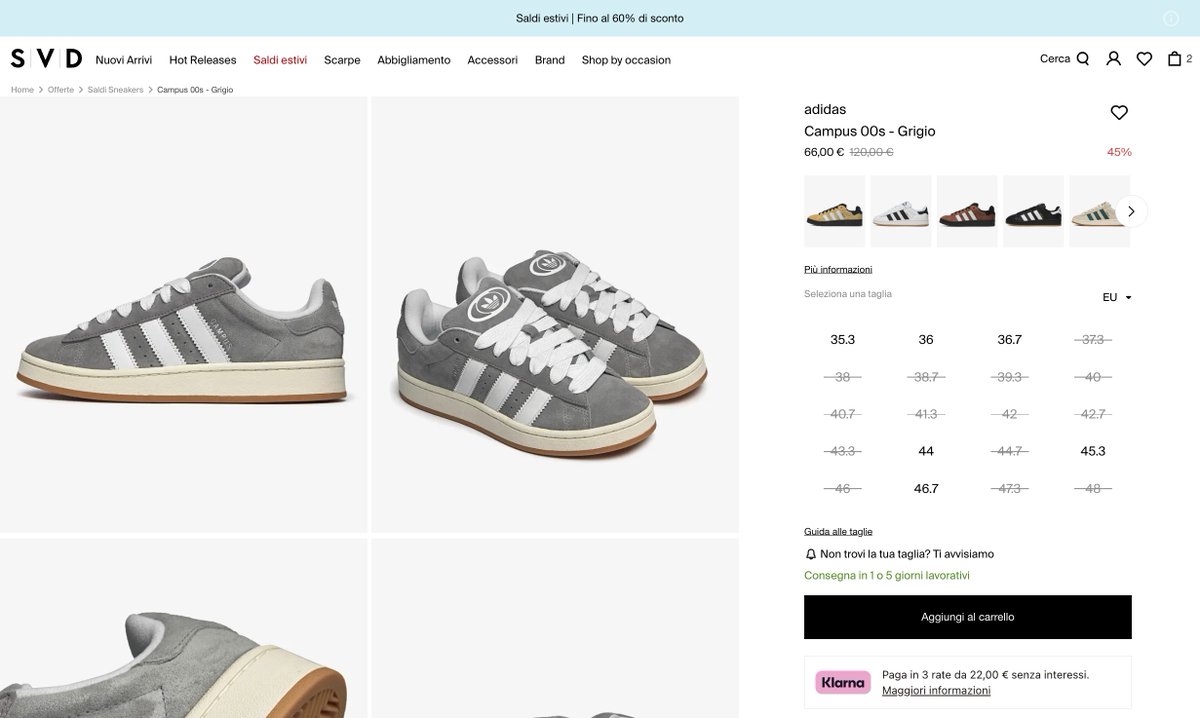The height and width of the screenshot is (718, 1200).
Task: Open pair-view grey shoes image
Action: tap(555, 315)
